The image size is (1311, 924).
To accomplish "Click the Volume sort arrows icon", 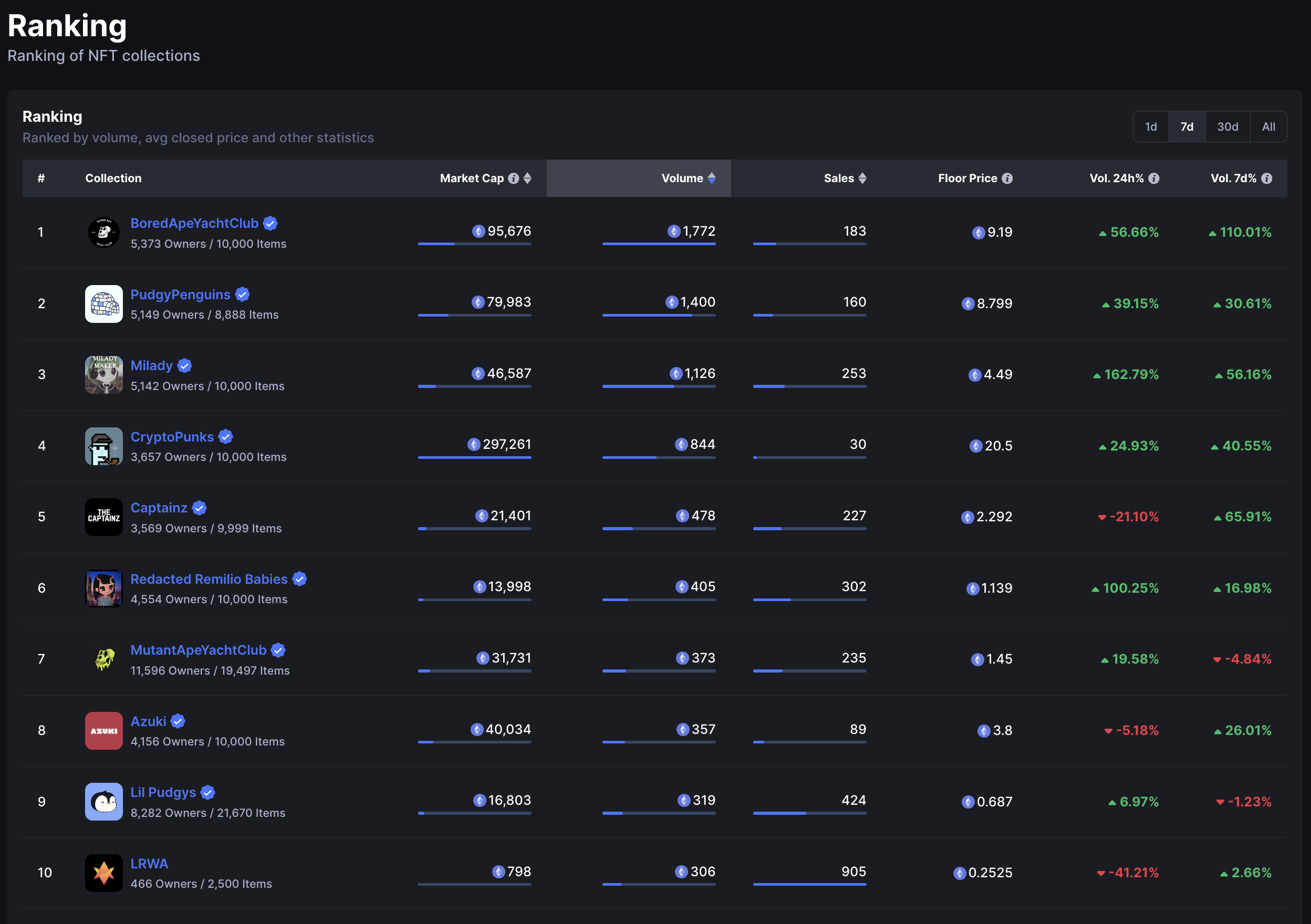I will point(712,178).
